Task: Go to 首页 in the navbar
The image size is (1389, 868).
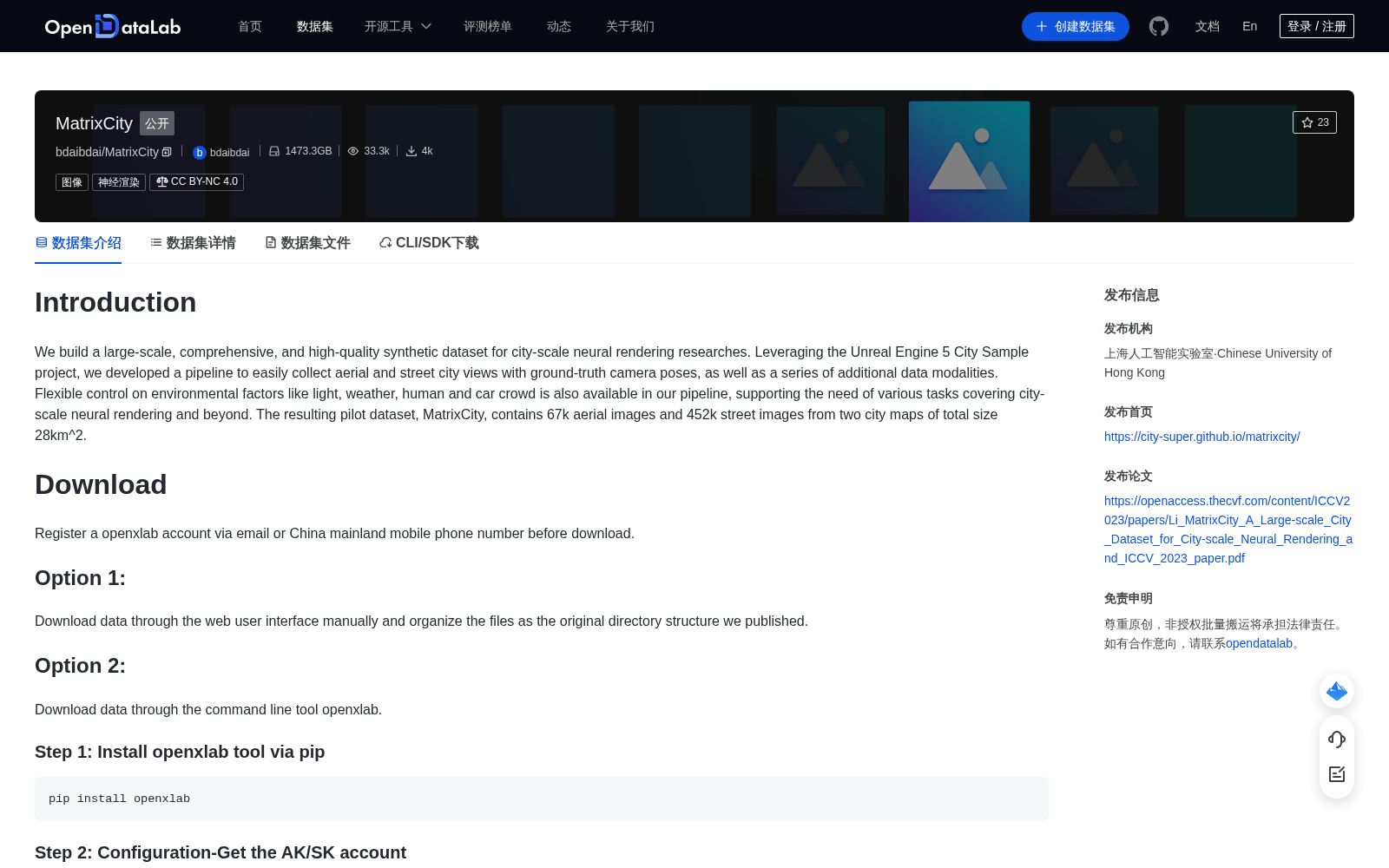Action: point(250,26)
